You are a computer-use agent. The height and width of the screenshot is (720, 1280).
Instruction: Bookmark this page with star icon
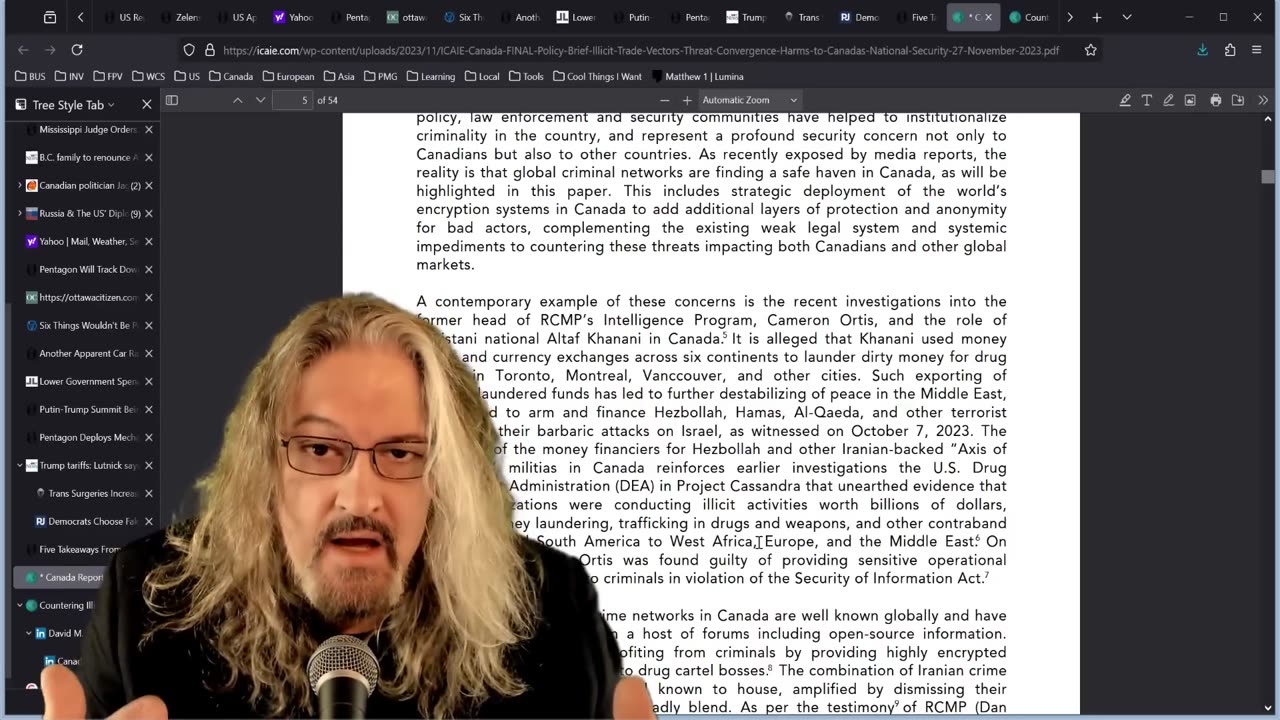click(x=1091, y=50)
